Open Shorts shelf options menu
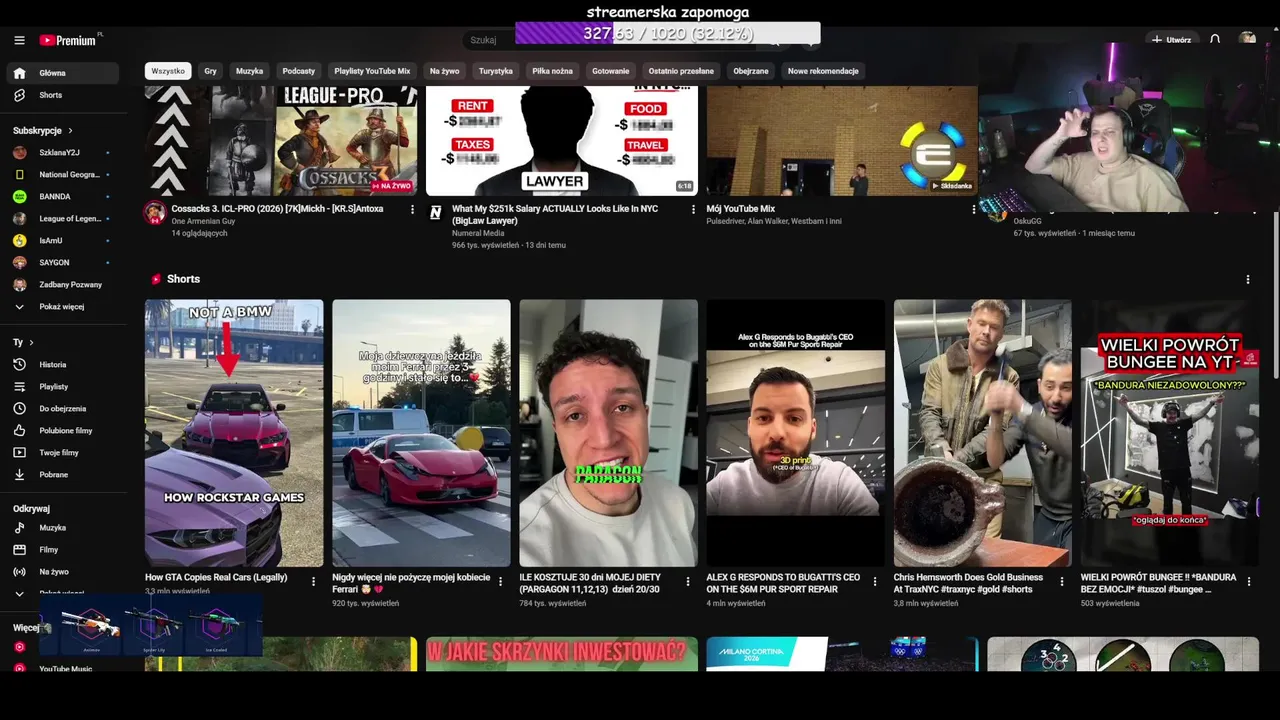Image resolution: width=1280 pixels, height=720 pixels. pyautogui.click(x=1247, y=280)
